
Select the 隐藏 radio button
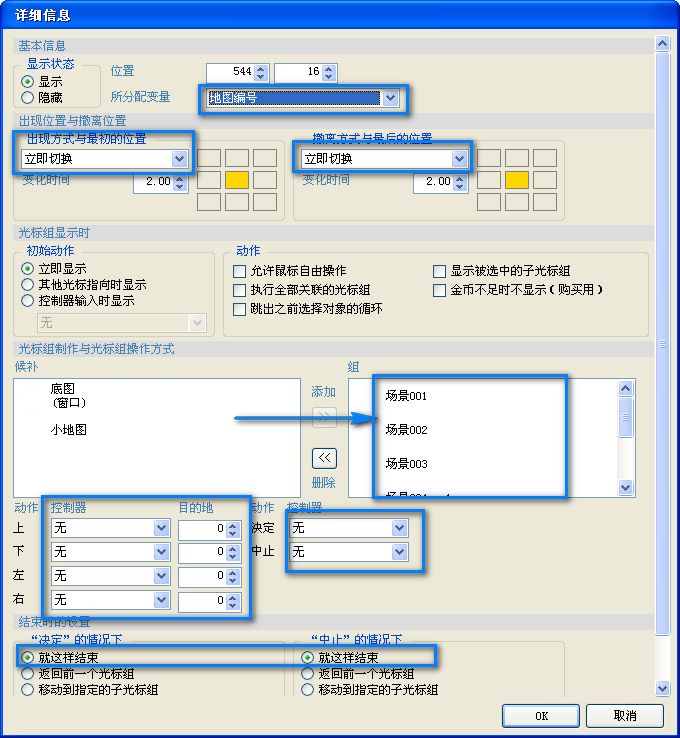[27, 97]
